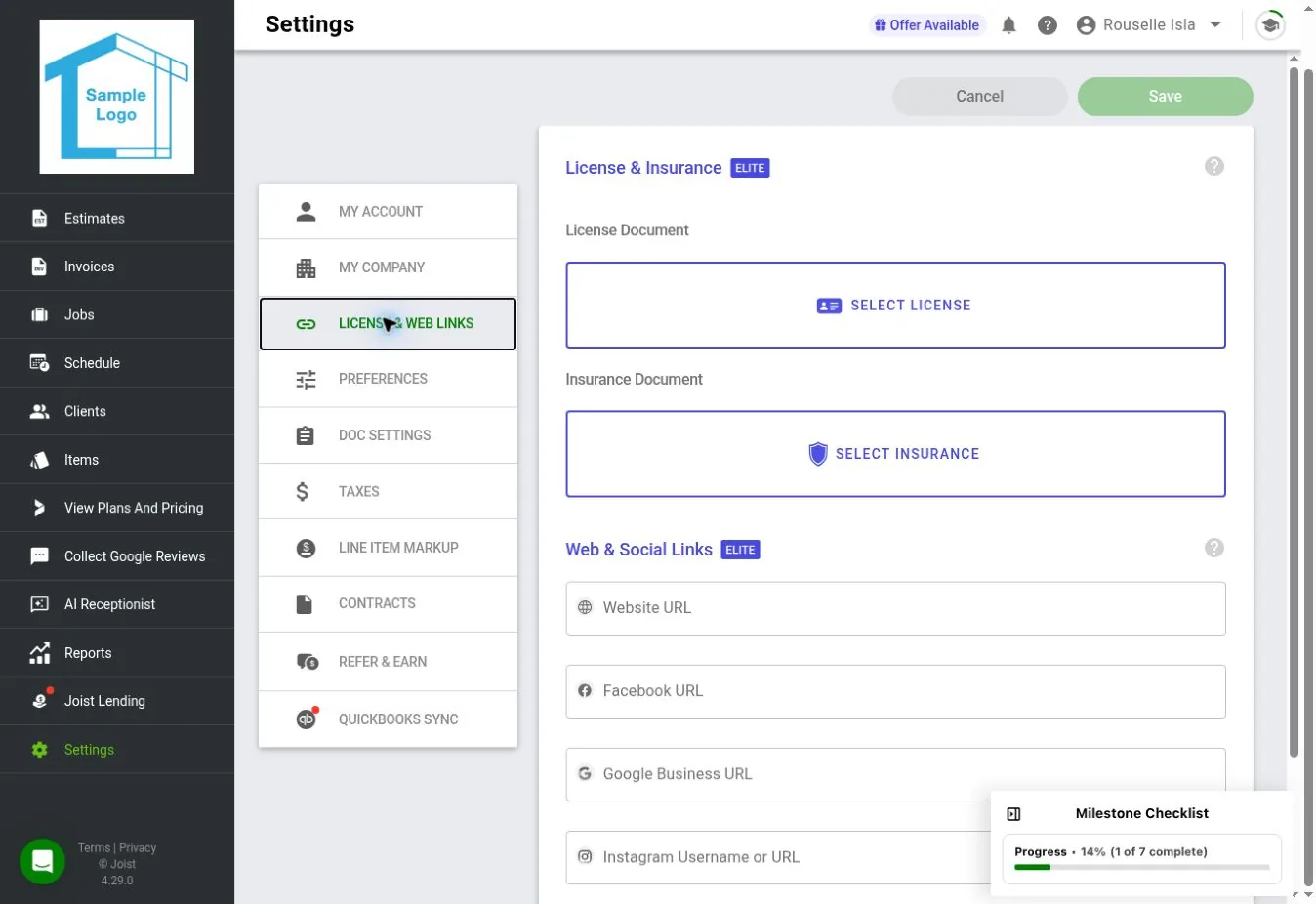The width and height of the screenshot is (1316, 904).
Task: Open Collect Google Reviews menu item
Action: point(117,556)
